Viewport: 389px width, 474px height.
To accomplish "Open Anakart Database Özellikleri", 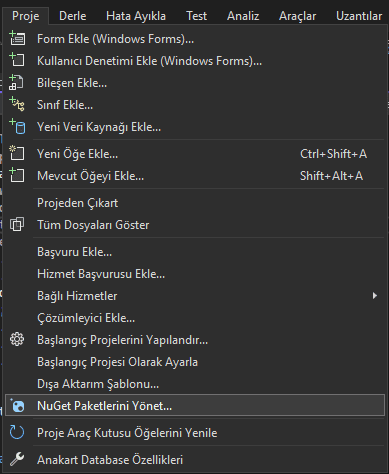I will tap(195, 460).
